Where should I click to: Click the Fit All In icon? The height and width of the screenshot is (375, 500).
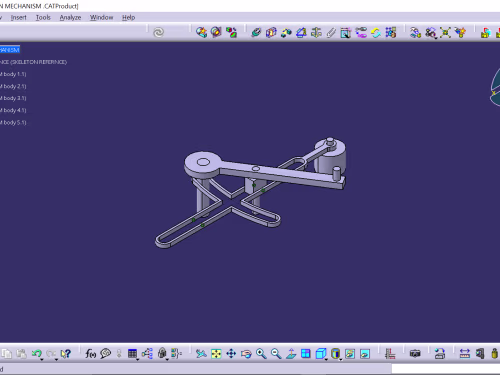pyautogui.click(x=216, y=353)
